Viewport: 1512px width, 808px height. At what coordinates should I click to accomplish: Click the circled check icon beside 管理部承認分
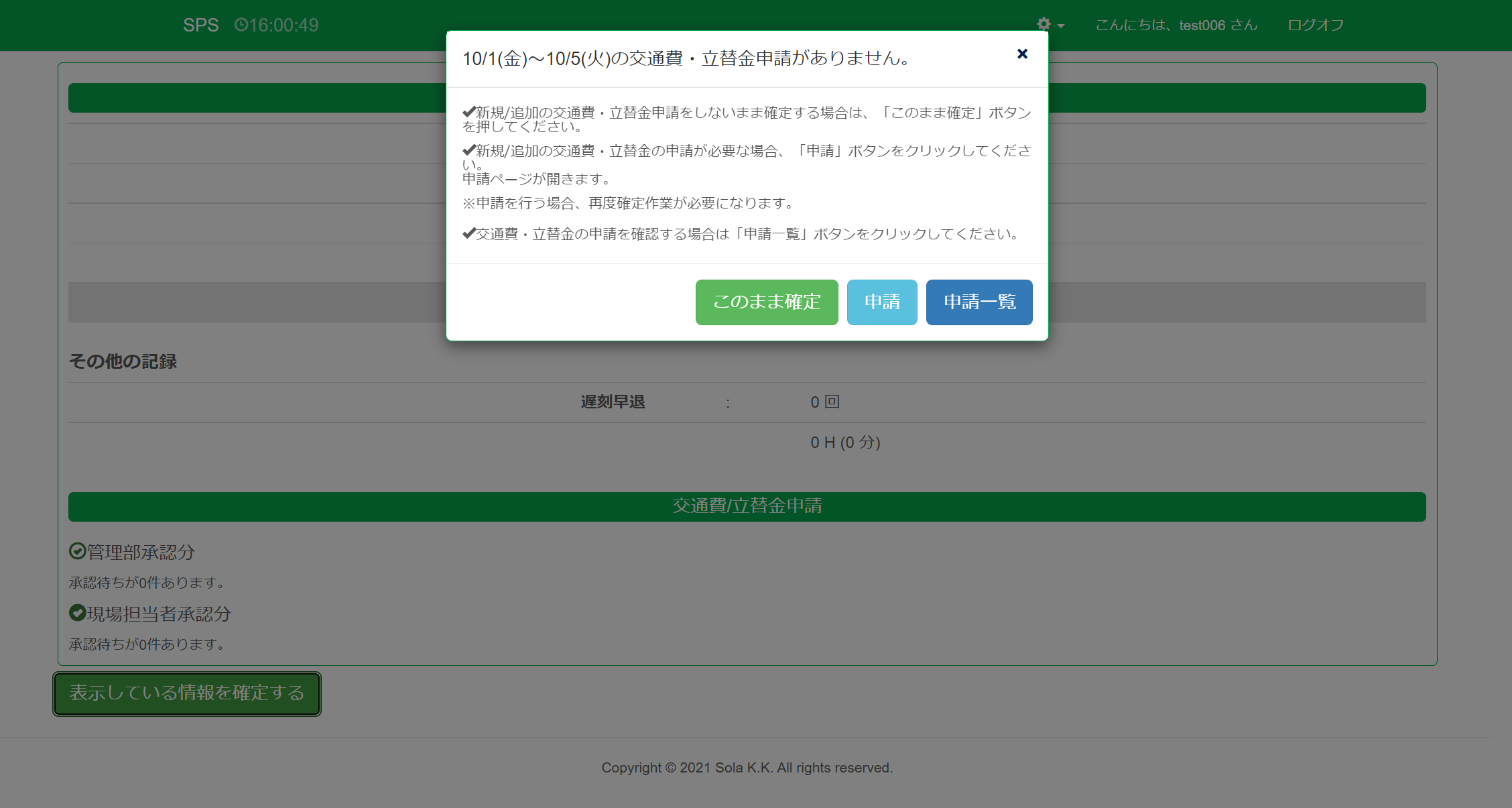(78, 551)
